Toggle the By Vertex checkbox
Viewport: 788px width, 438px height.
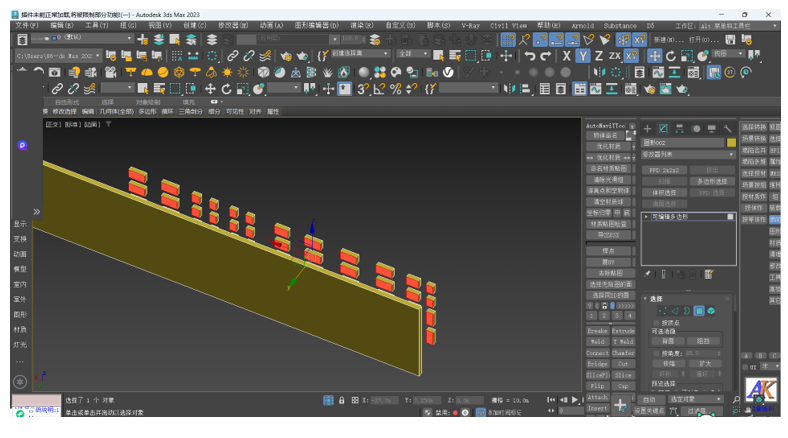tap(657, 322)
